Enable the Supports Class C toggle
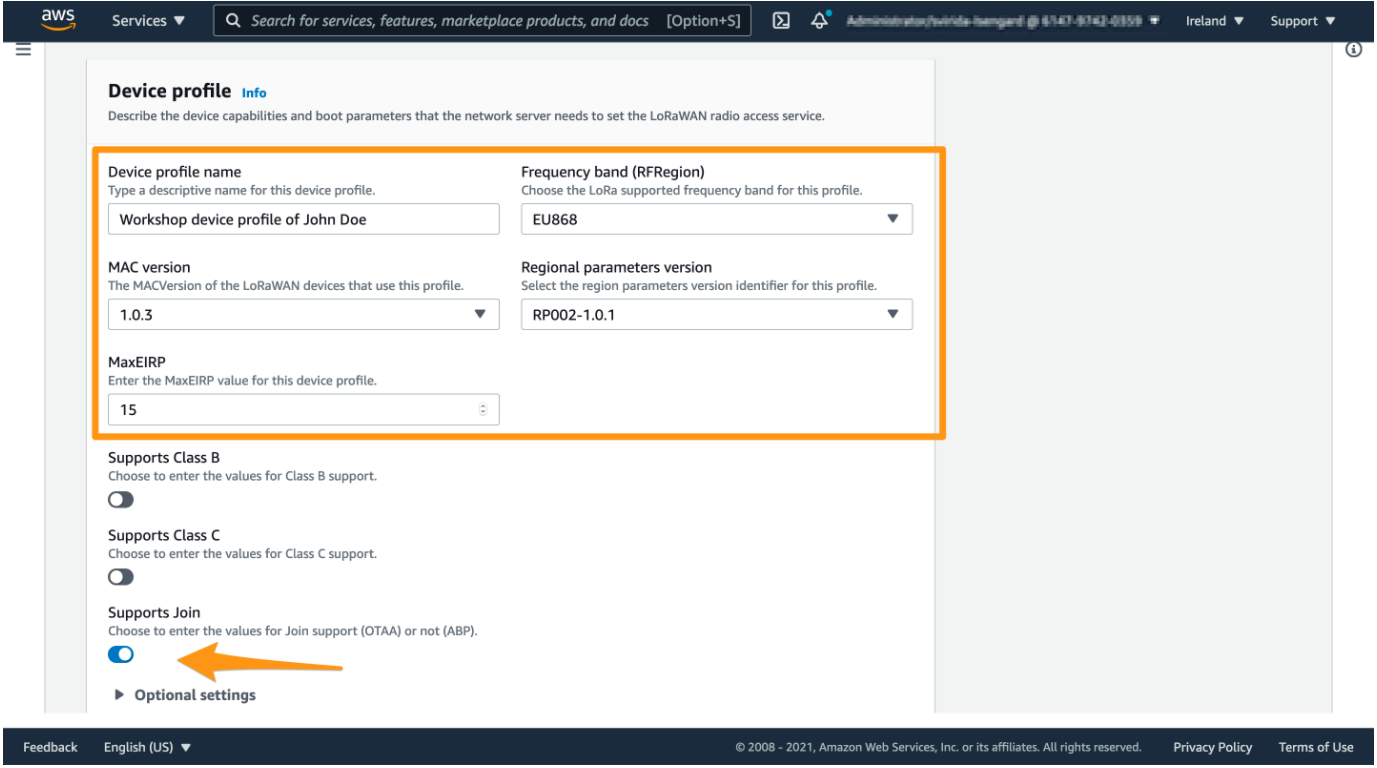This screenshot has width=1377, height=768. coord(121,577)
